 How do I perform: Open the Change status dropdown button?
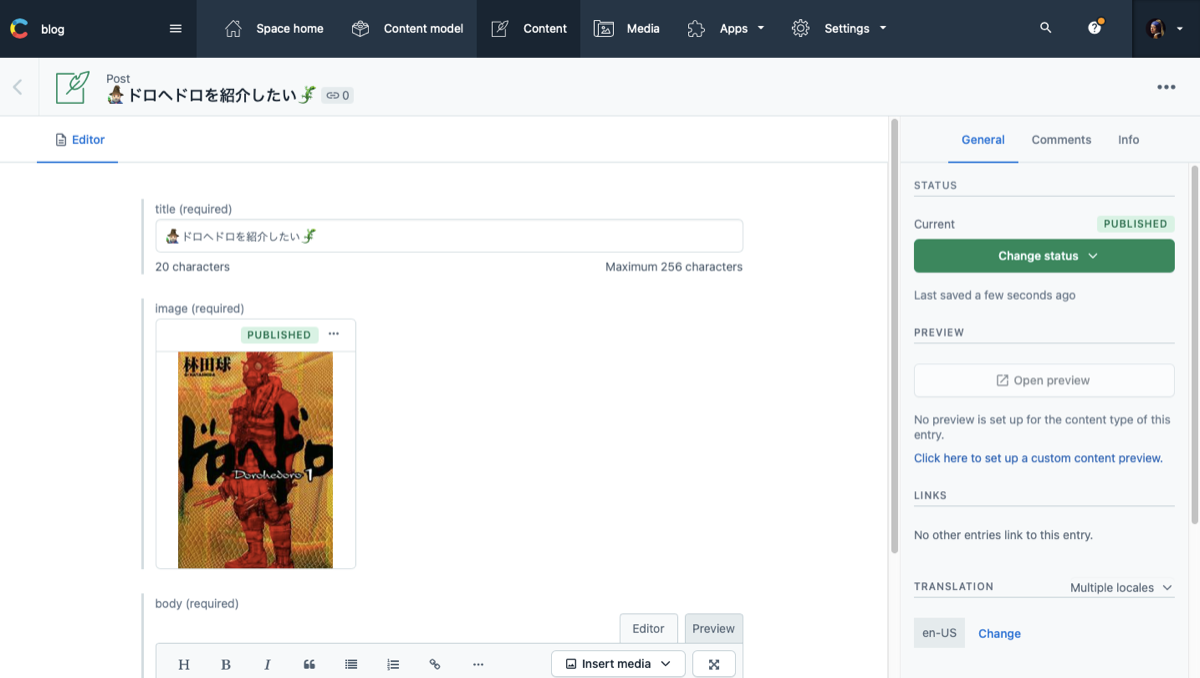pyautogui.click(x=1044, y=256)
